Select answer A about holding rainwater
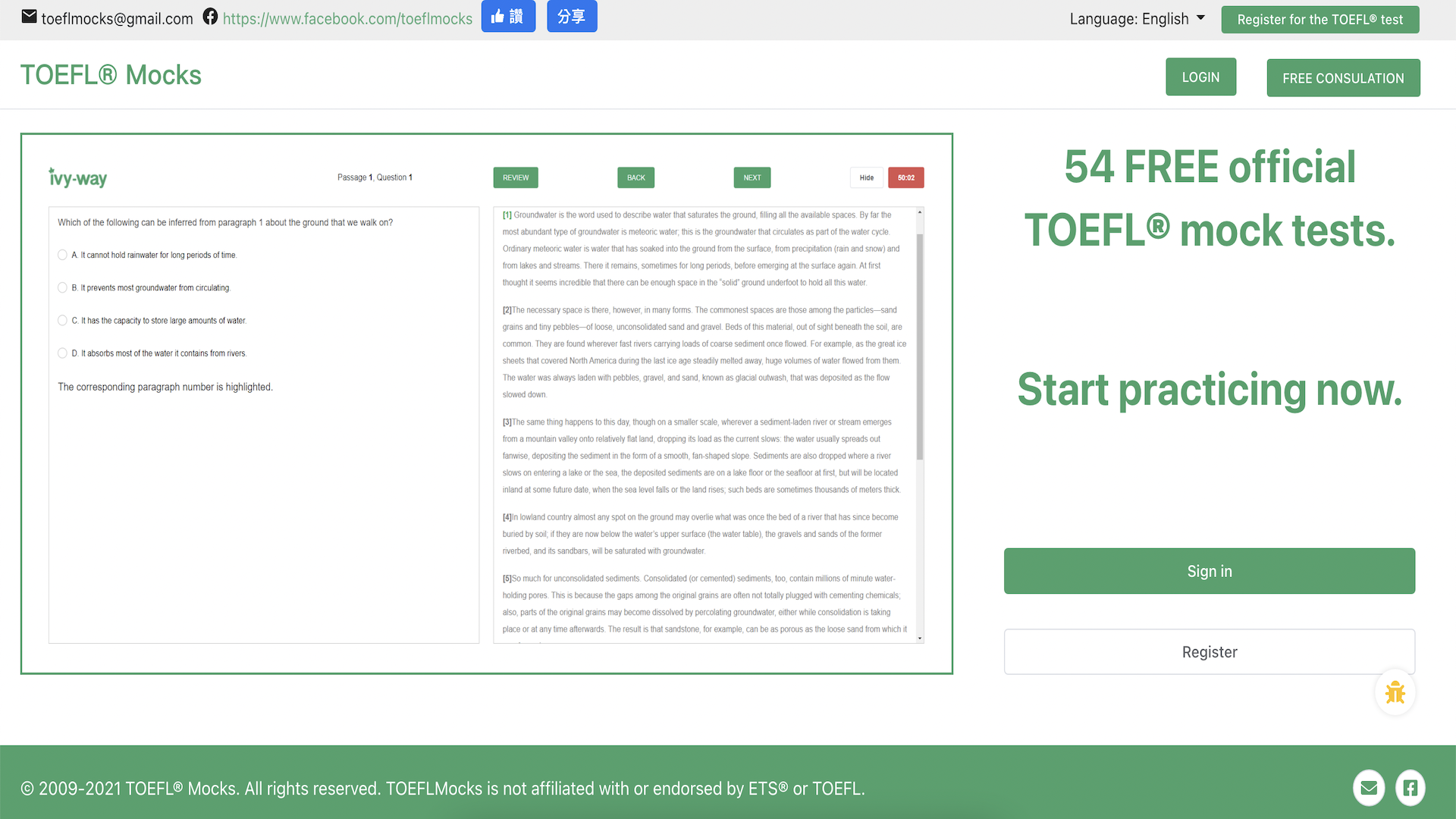 (63, 255)
